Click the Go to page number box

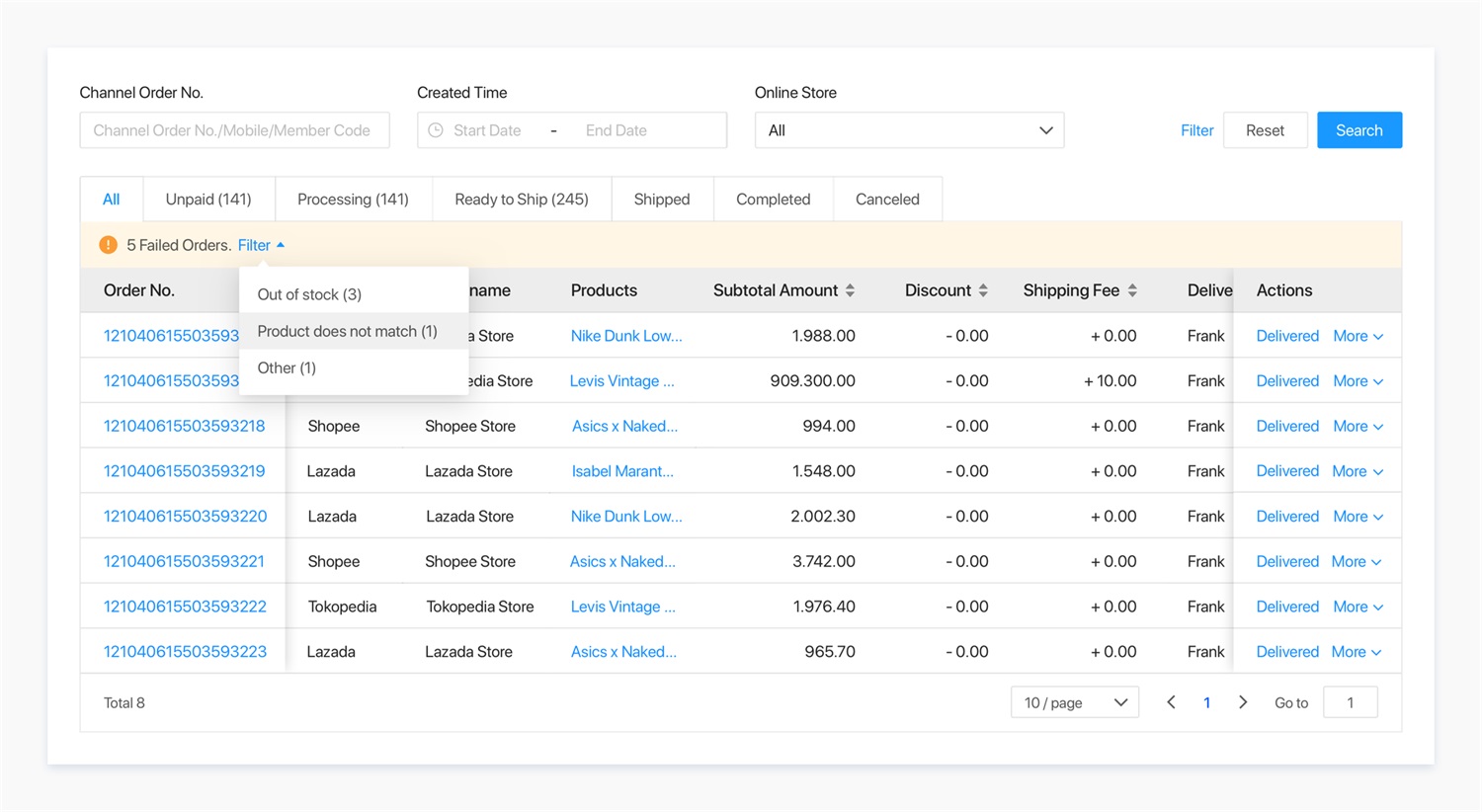point(1350,702)
